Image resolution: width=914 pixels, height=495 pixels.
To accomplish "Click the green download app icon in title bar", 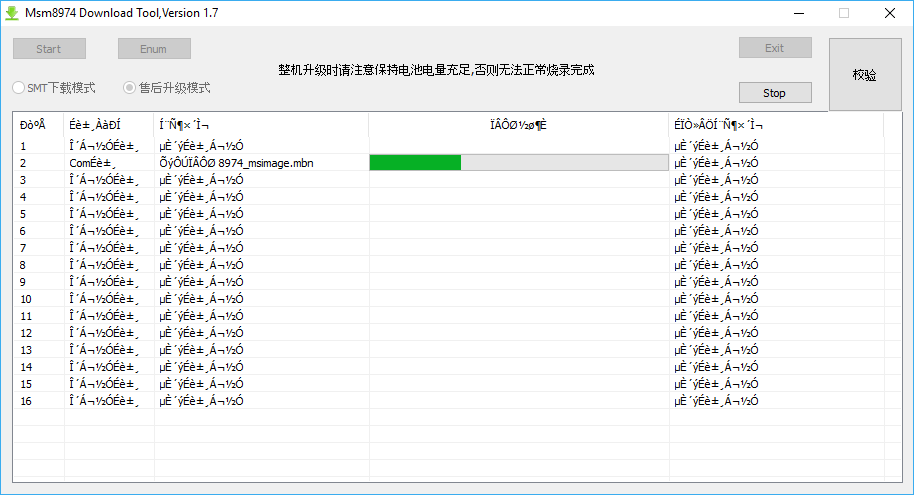I will click(x=12, y=13).
